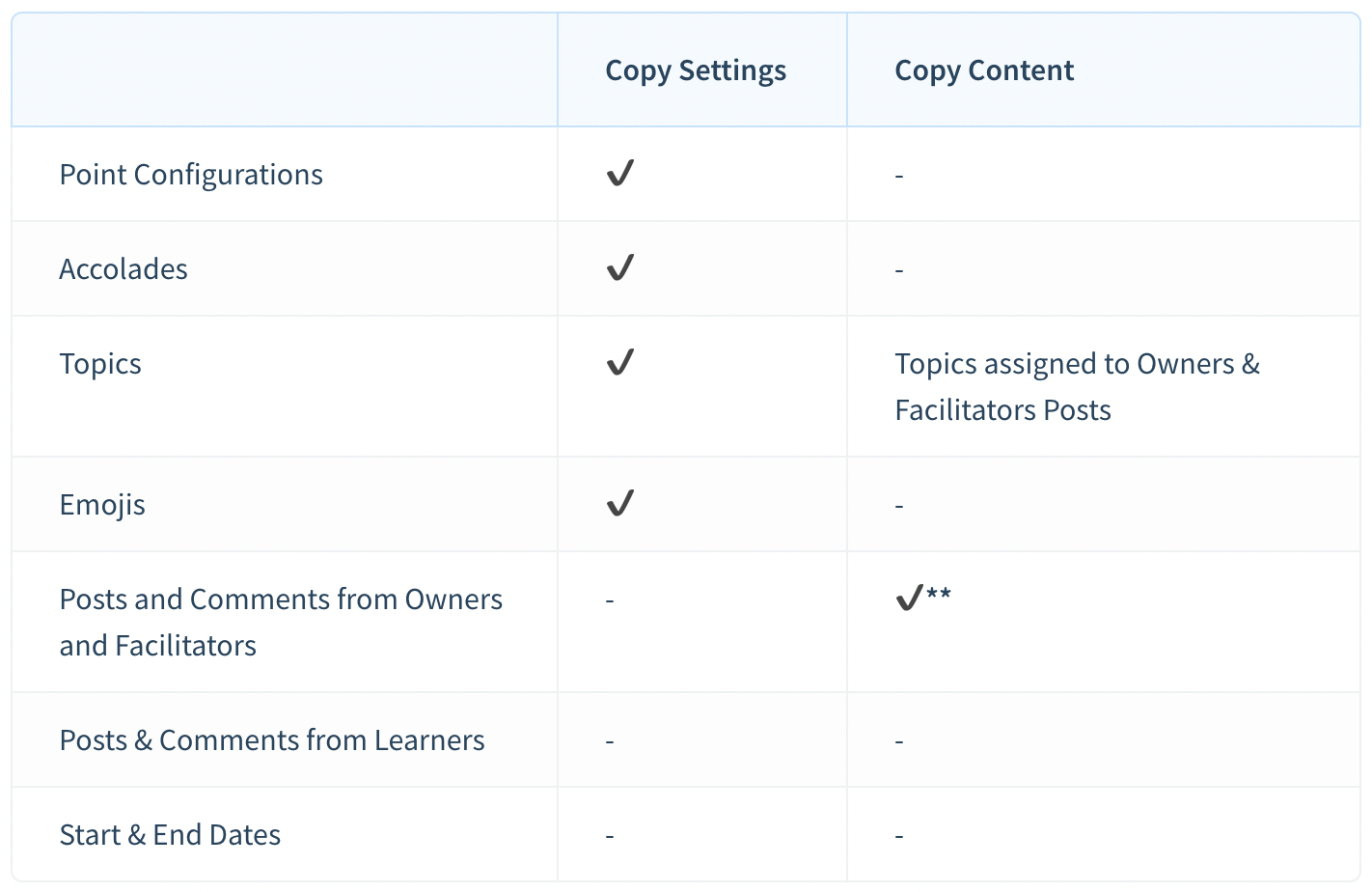Select Posts & Comments from Learners label

pos(272,740)
